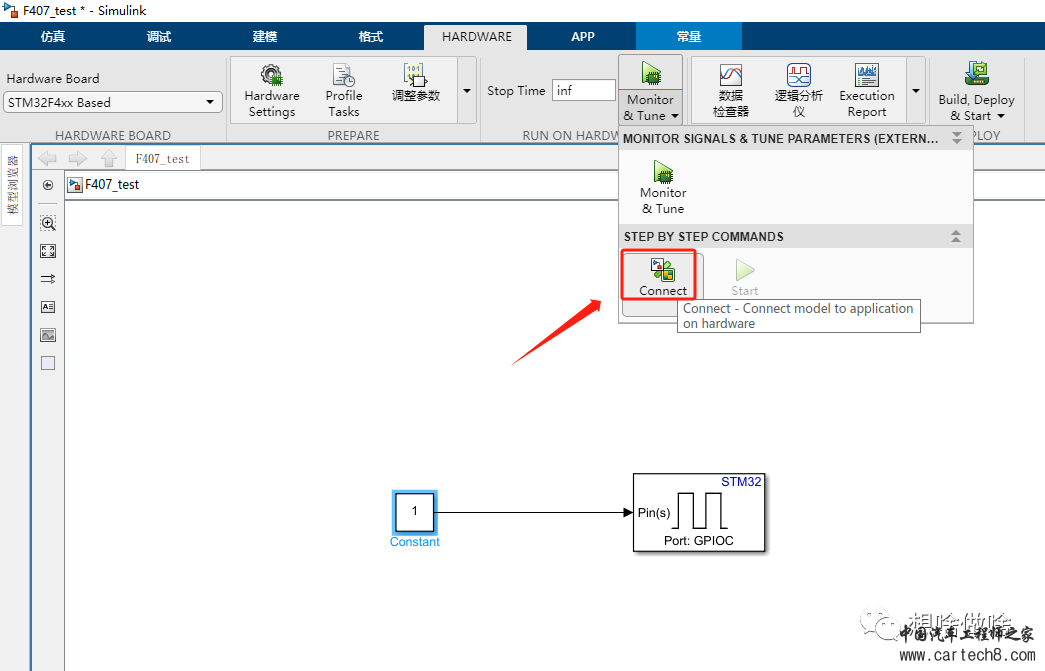Click the Stop Time input field
Image resolution: width=1045 pixels, height=671 pixels.
pos(583,90)
